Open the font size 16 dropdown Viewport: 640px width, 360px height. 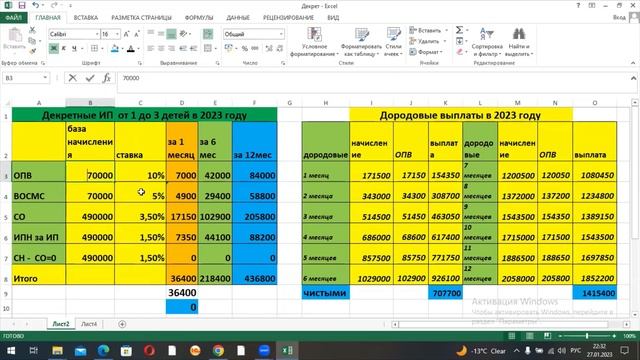118,34
